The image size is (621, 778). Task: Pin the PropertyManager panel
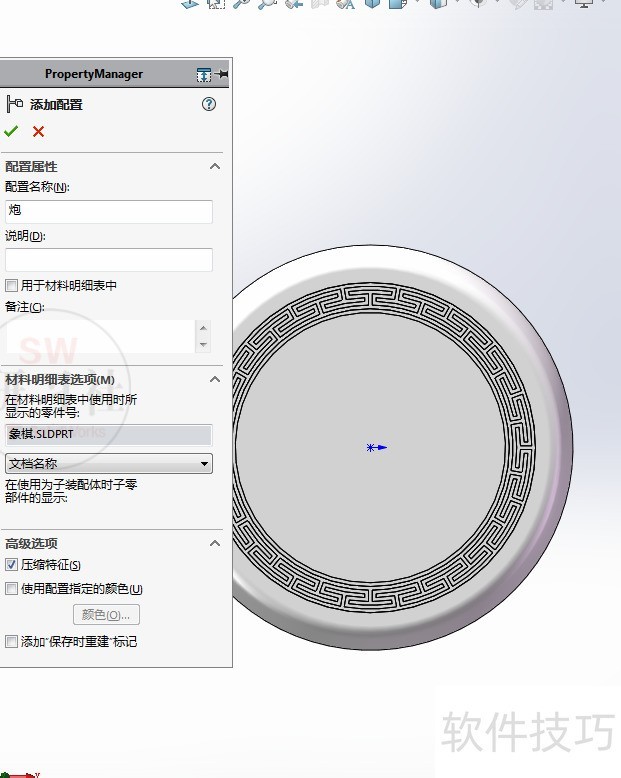(222, 74)
